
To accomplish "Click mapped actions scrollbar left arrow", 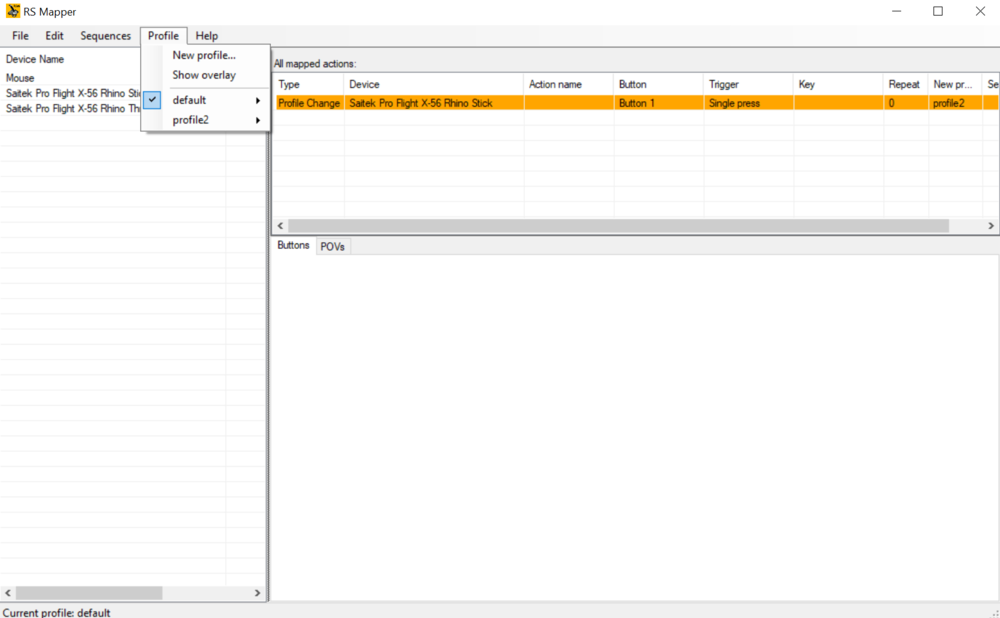I will click(x=281, y=226).
